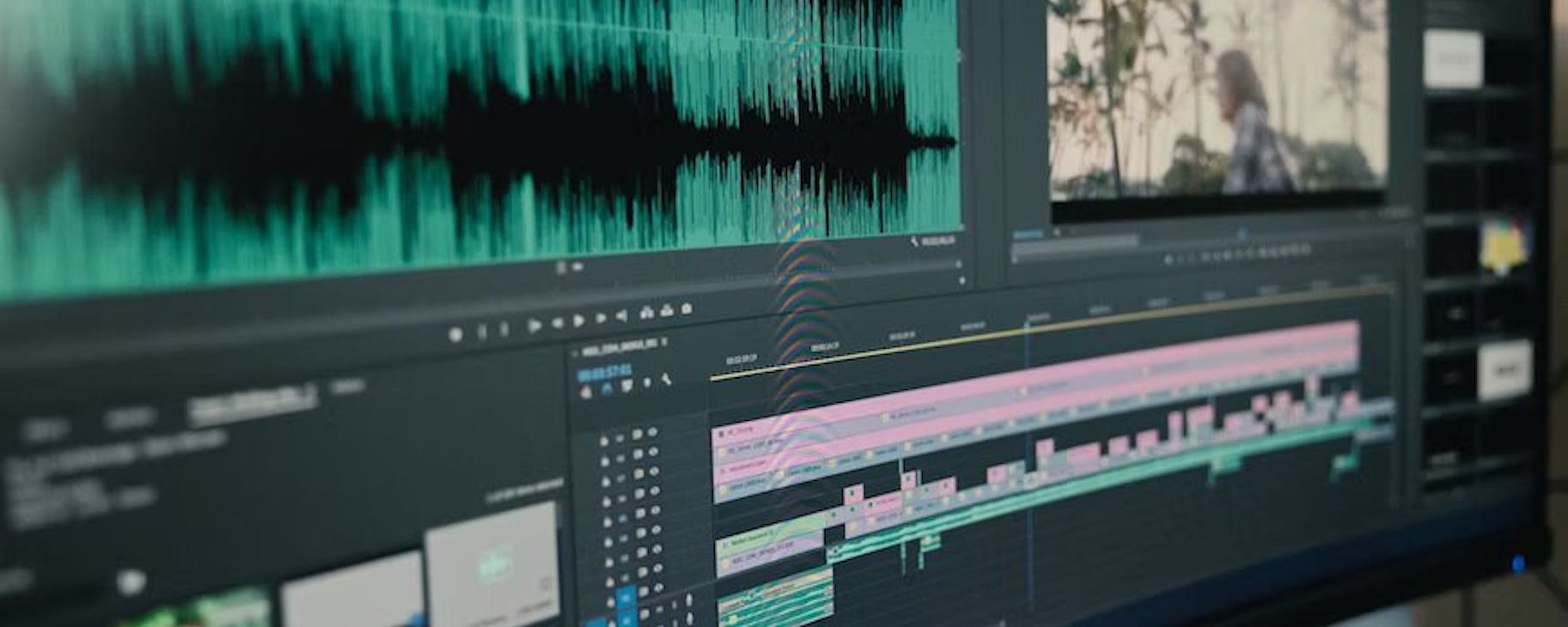Lock the topmost video track

tap(604, 441)
